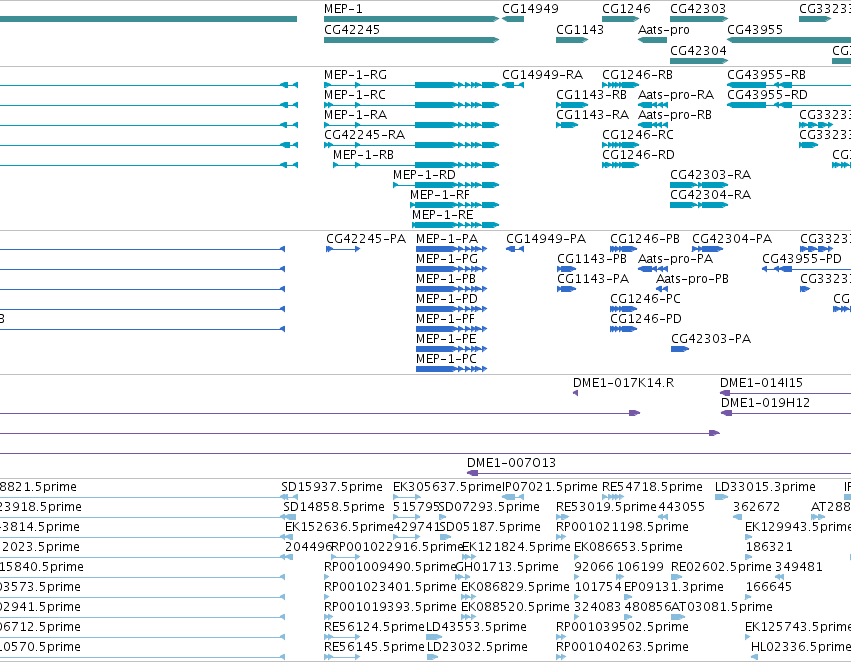Select protein CG14949-PA

(546, 239)
